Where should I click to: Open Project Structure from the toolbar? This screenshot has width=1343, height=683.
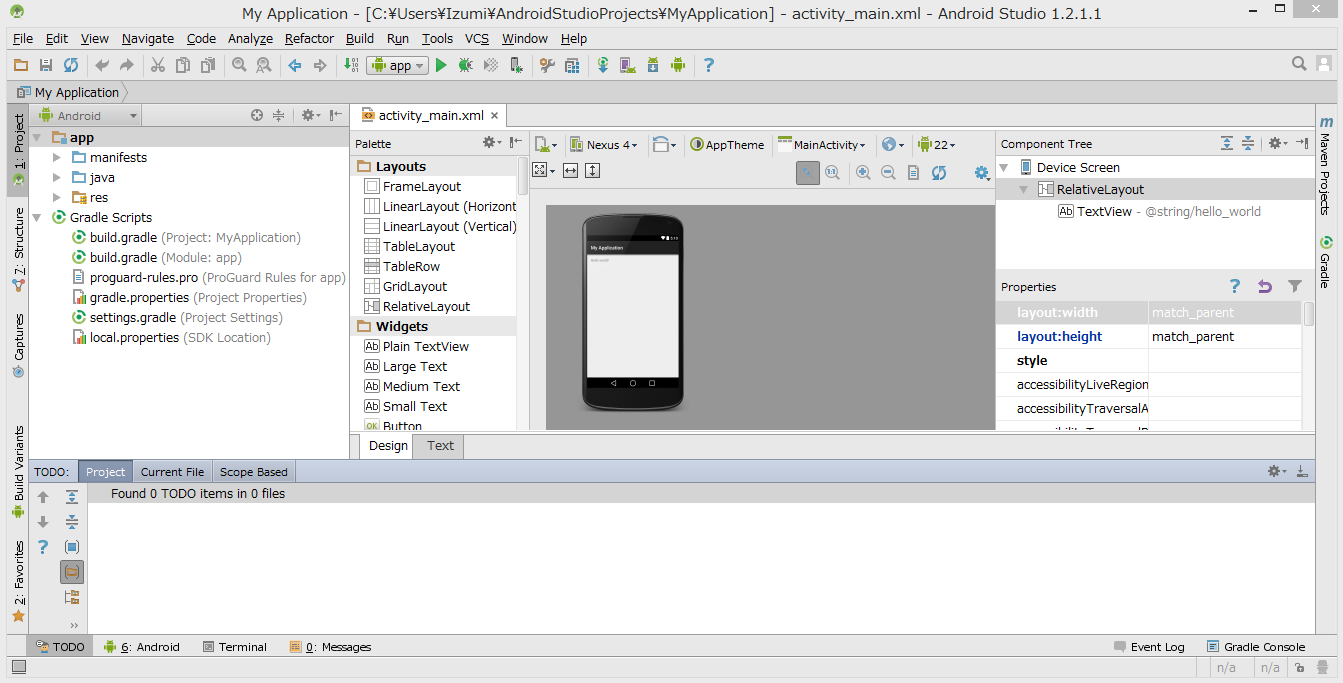coord(572,65)
